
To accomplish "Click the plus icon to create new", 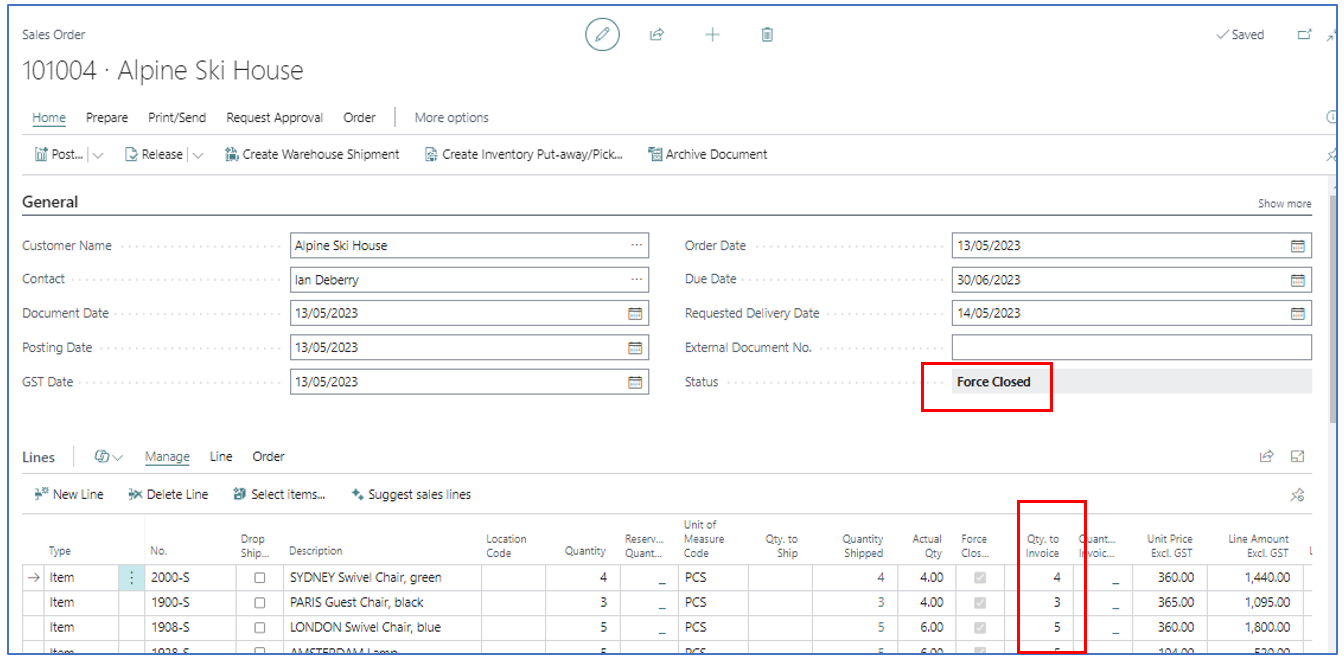I will point(712,35).
